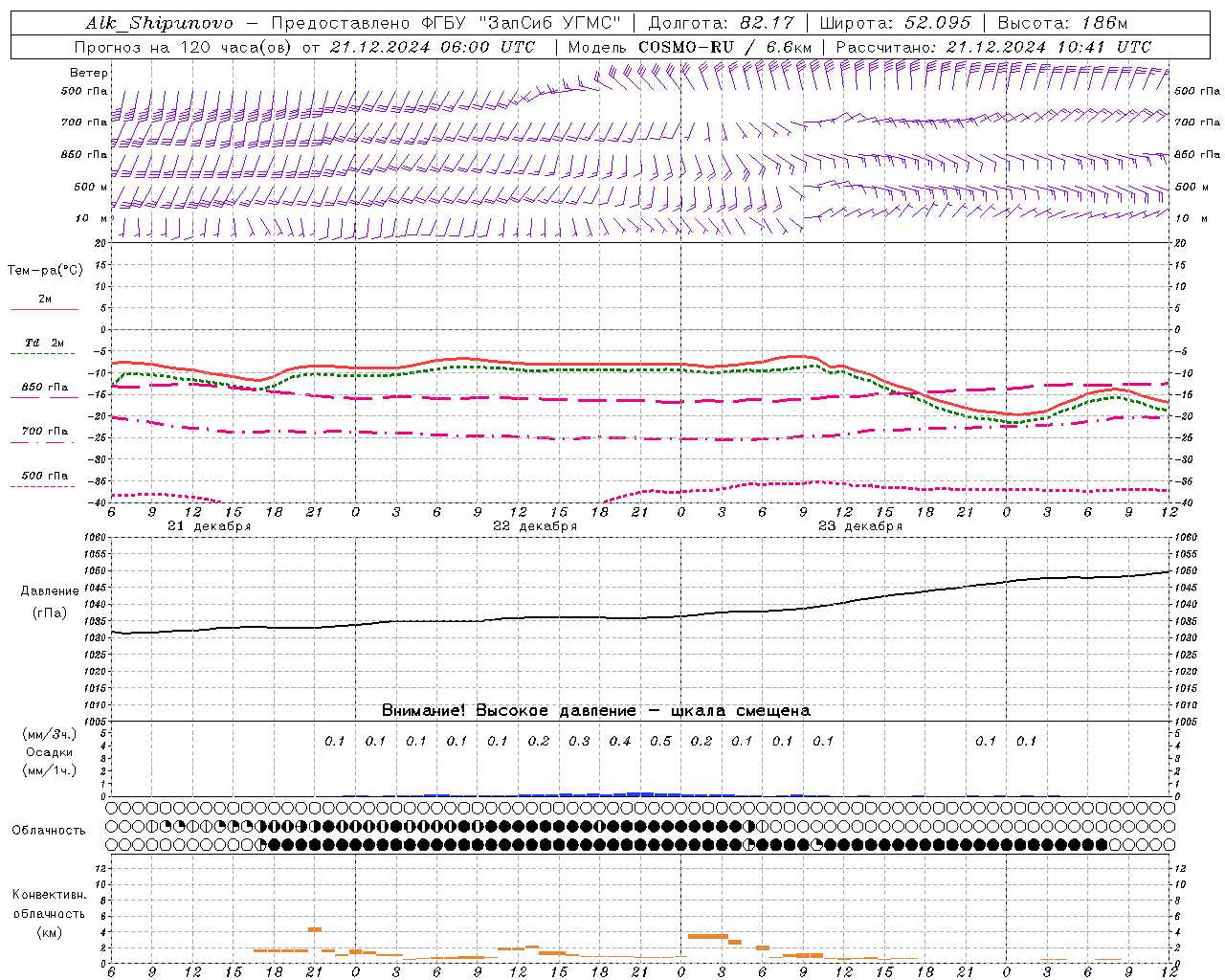Click the 0.5 precipitation value

[x=660, y=741]
